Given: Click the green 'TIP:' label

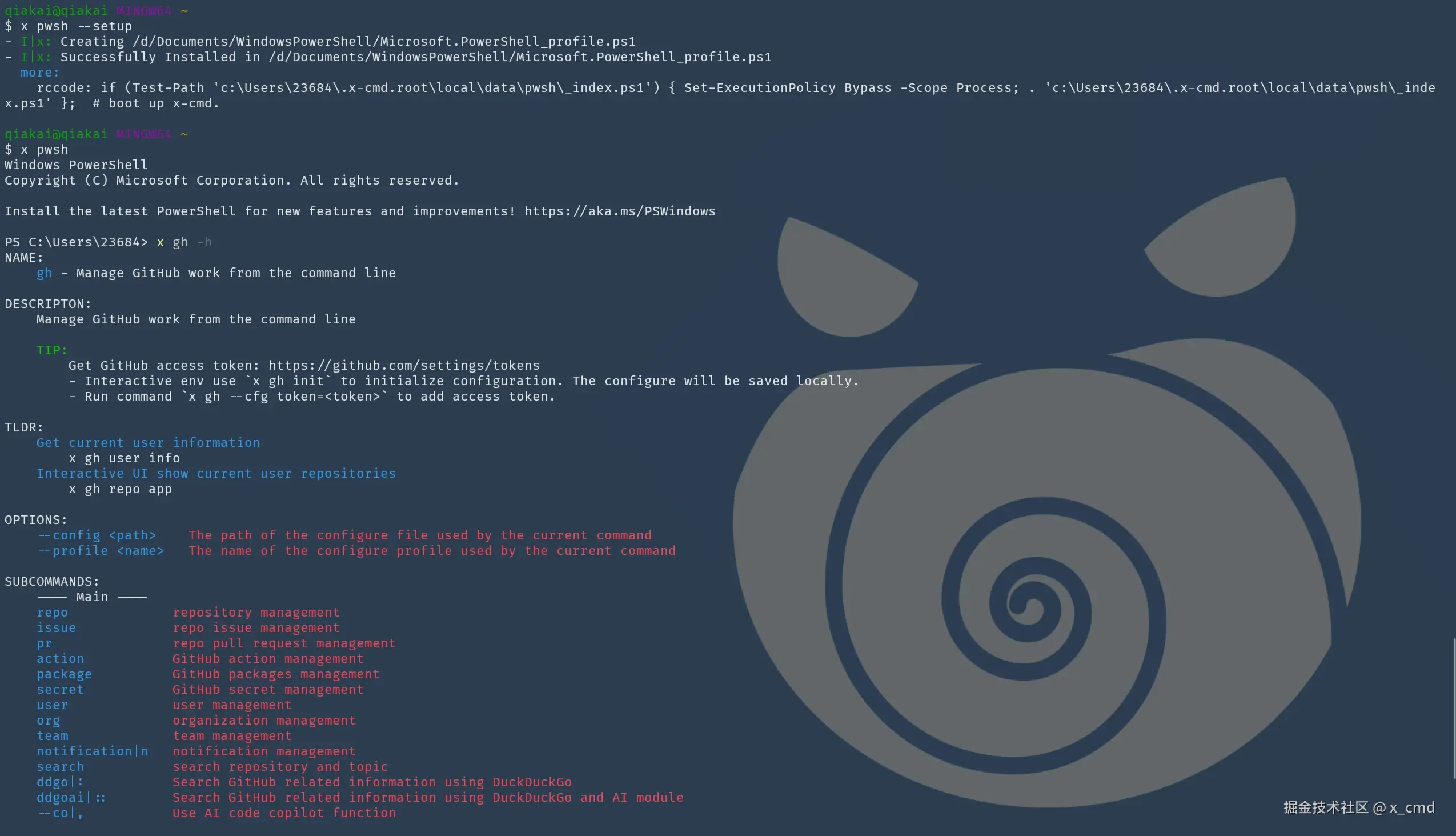Looking at the screenshot, I should (52, 350).
